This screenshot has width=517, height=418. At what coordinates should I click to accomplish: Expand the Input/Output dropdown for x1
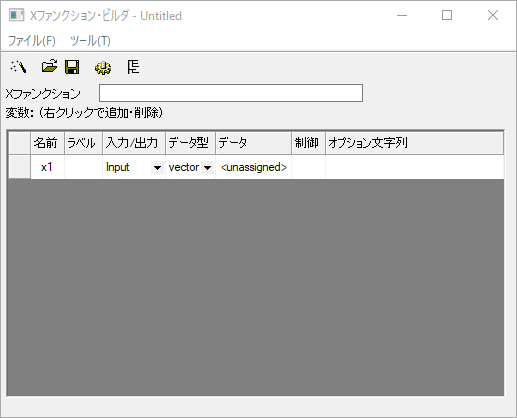157,167
